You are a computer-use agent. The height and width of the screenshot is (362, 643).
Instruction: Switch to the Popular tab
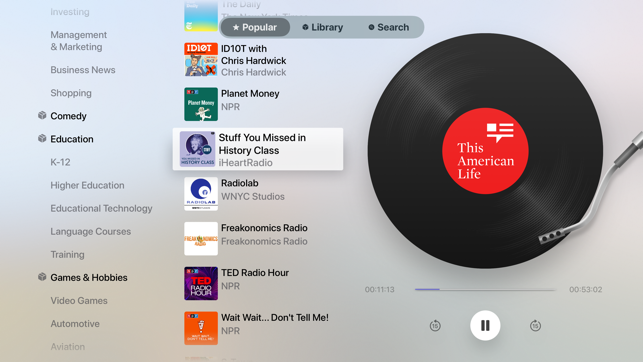[255, 27]
